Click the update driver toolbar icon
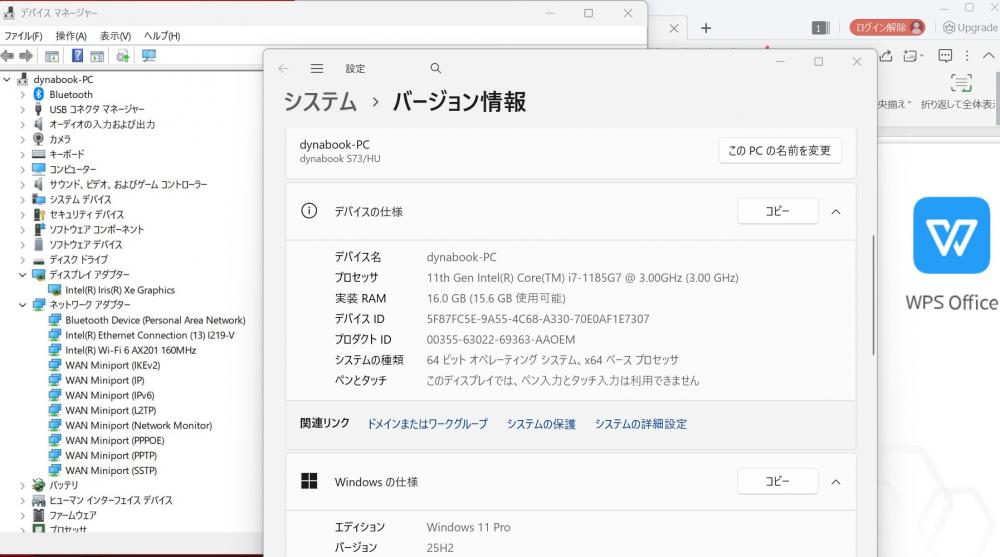This screenshot has width=1000, height=557. click(123, 56)
